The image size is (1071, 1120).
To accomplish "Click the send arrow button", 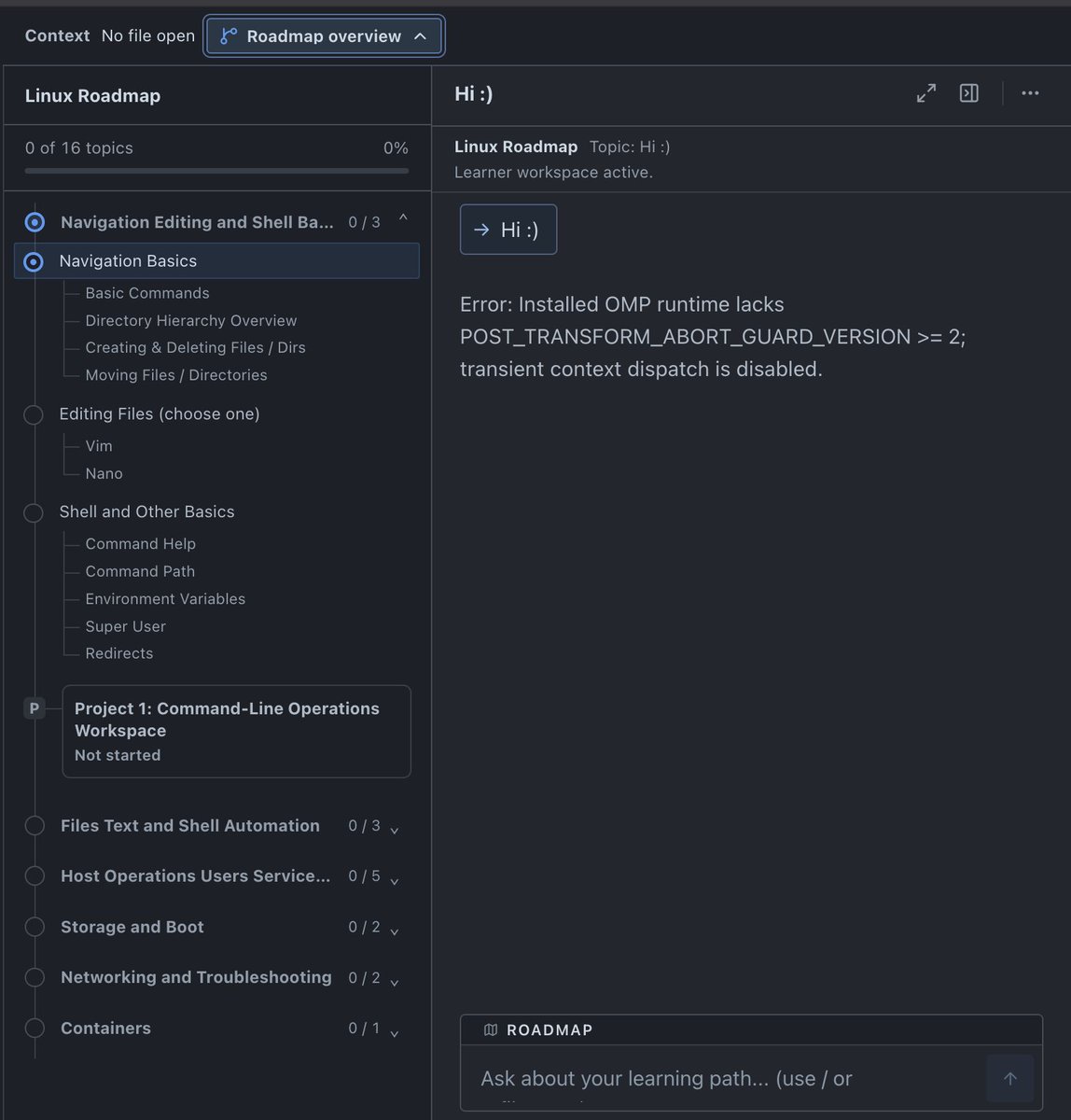I will point(1010,1079).
